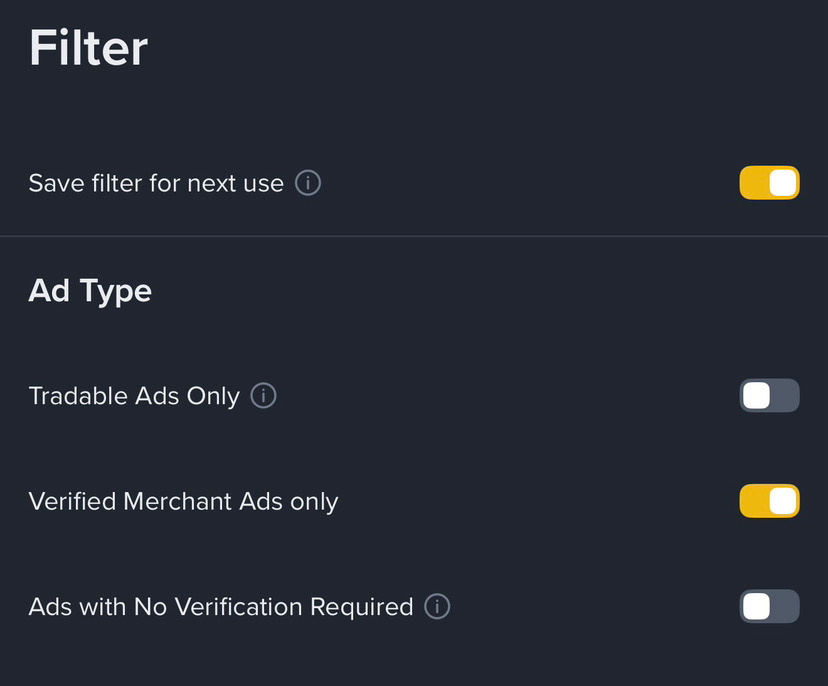Click yellow track of Save filter switch
The image size is (828, 686).
[752, 183]
